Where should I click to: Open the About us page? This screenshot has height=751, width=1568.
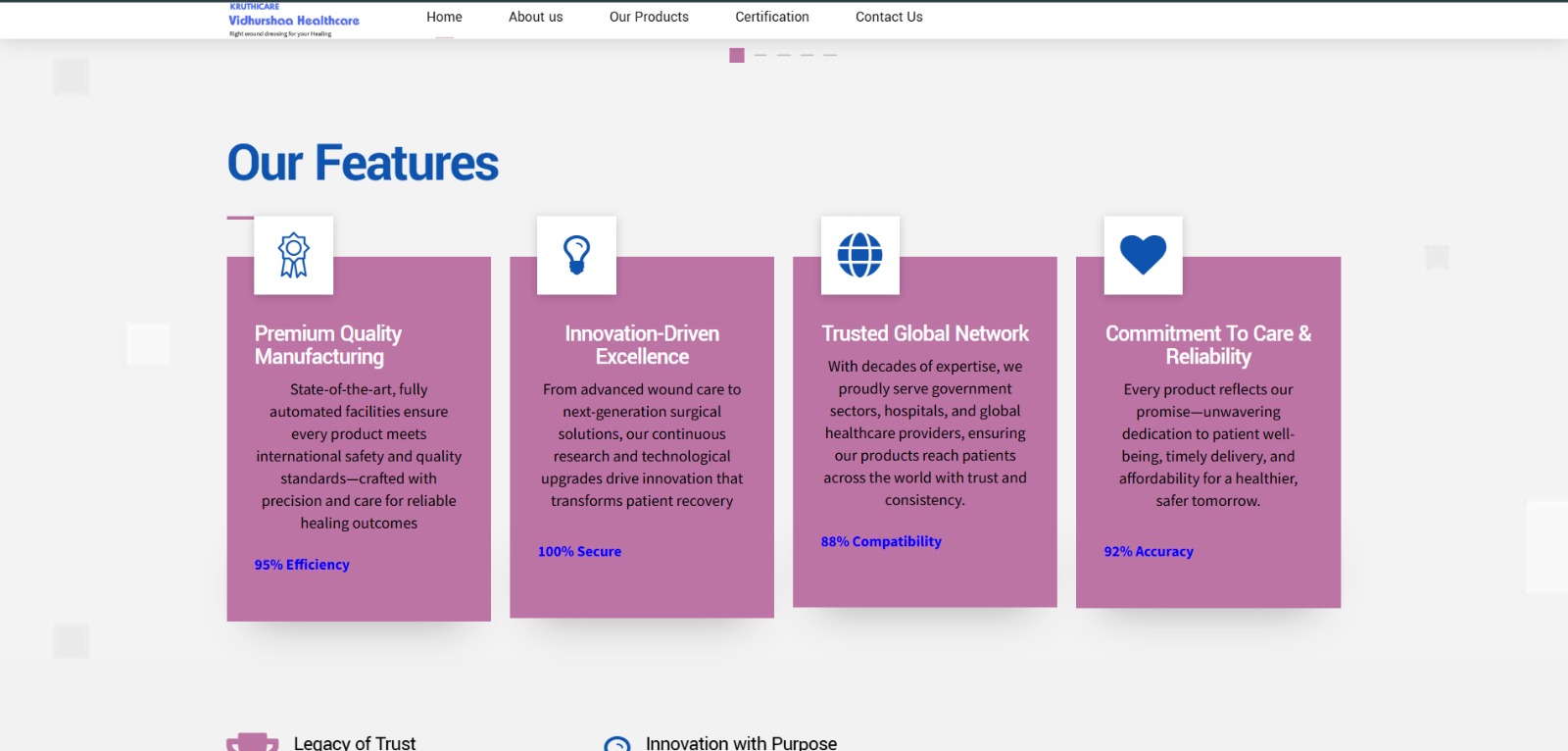(x=535, y=17)
